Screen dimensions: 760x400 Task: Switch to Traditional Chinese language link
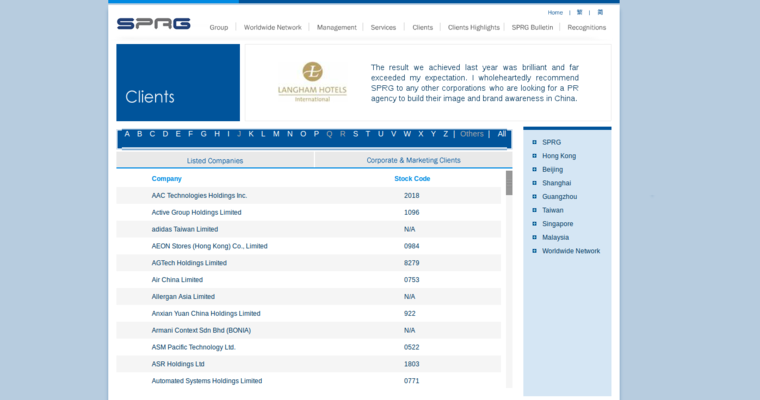click(x=579, y=13)
